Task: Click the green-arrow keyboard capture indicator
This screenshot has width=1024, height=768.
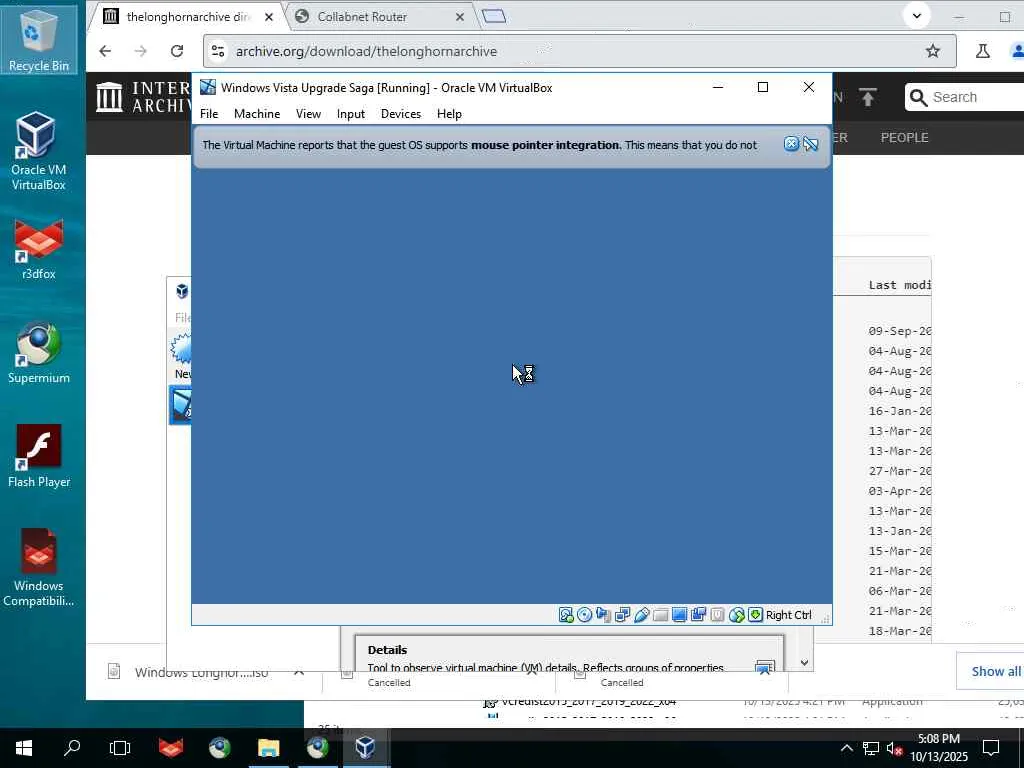Action: 755,615
